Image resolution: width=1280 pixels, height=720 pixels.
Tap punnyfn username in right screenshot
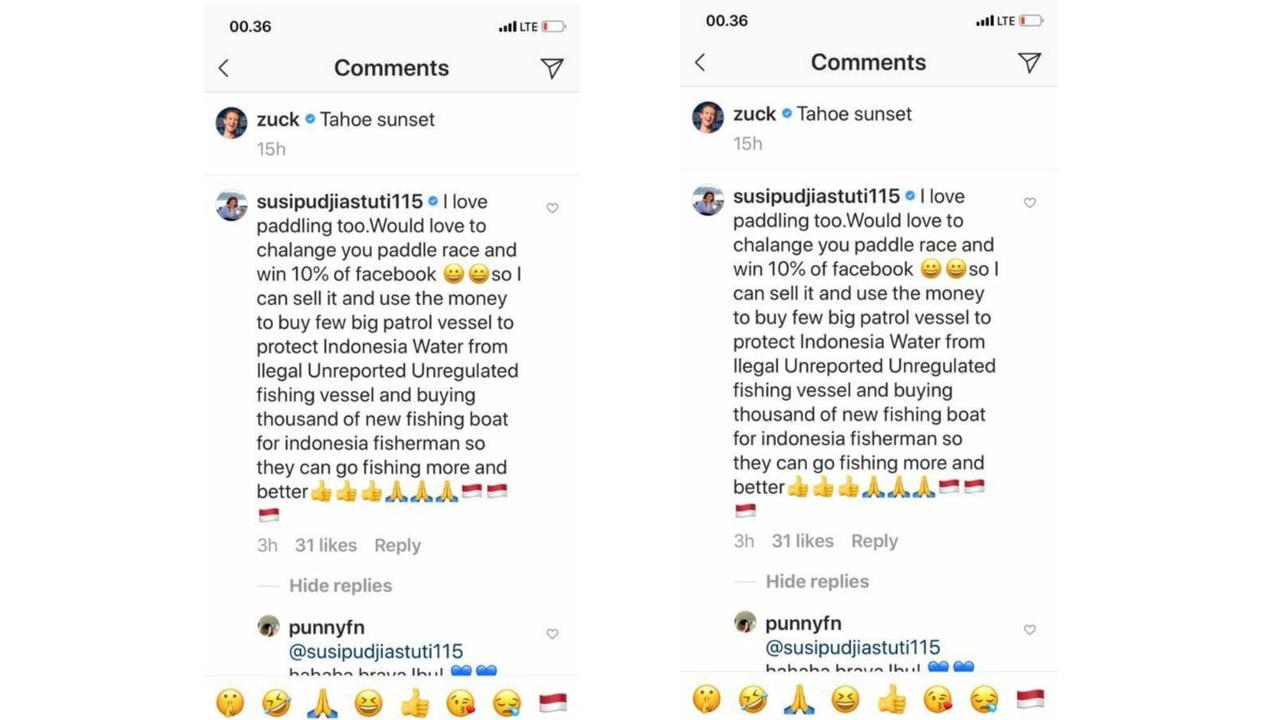click(803, 623)
